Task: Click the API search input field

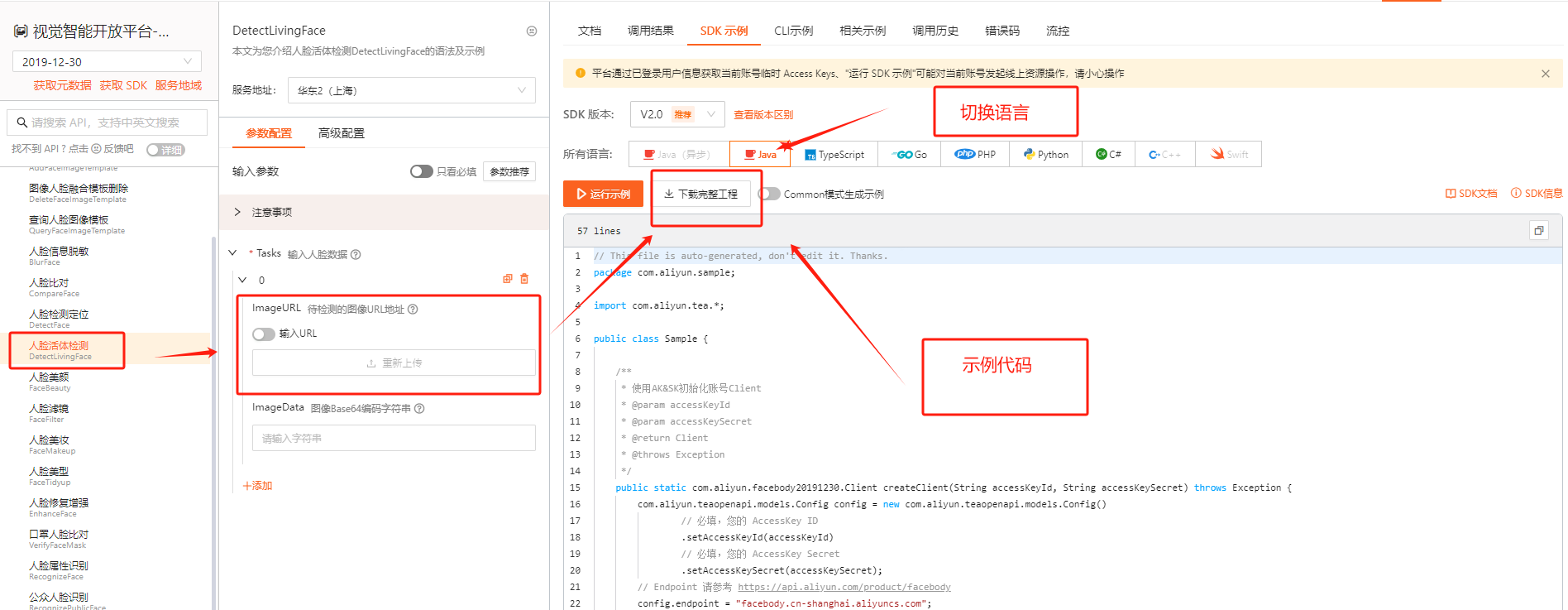Action: click(107, 122)
